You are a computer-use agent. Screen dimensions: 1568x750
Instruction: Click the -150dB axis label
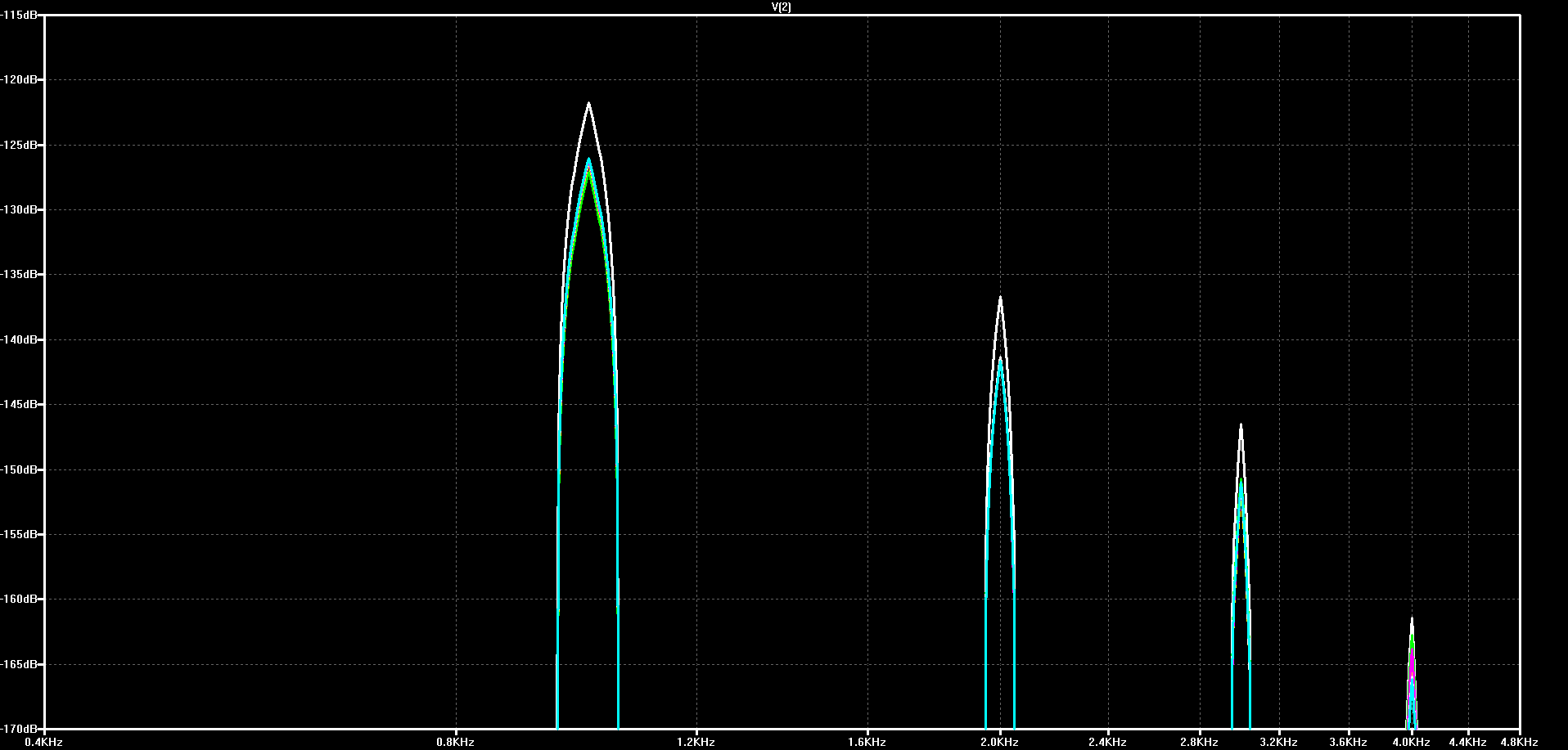coord(19,469)
